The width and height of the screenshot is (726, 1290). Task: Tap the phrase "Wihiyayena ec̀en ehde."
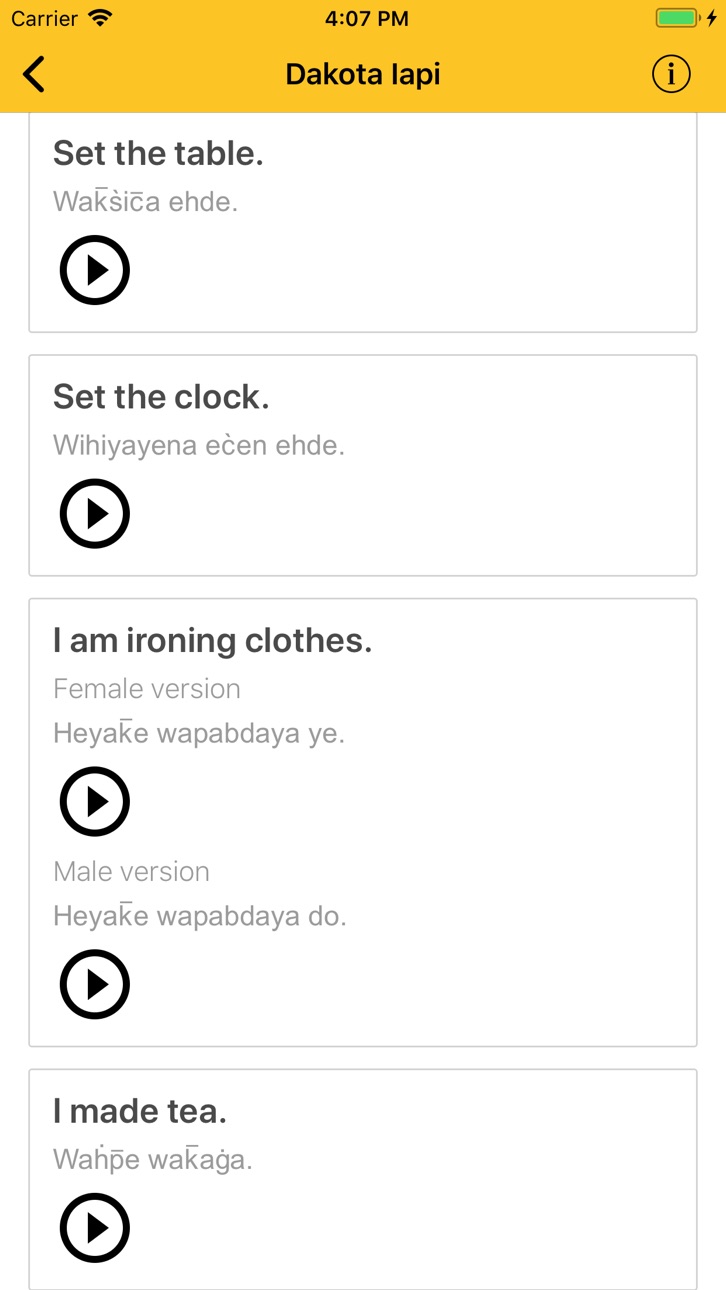(x=199, y=445)
